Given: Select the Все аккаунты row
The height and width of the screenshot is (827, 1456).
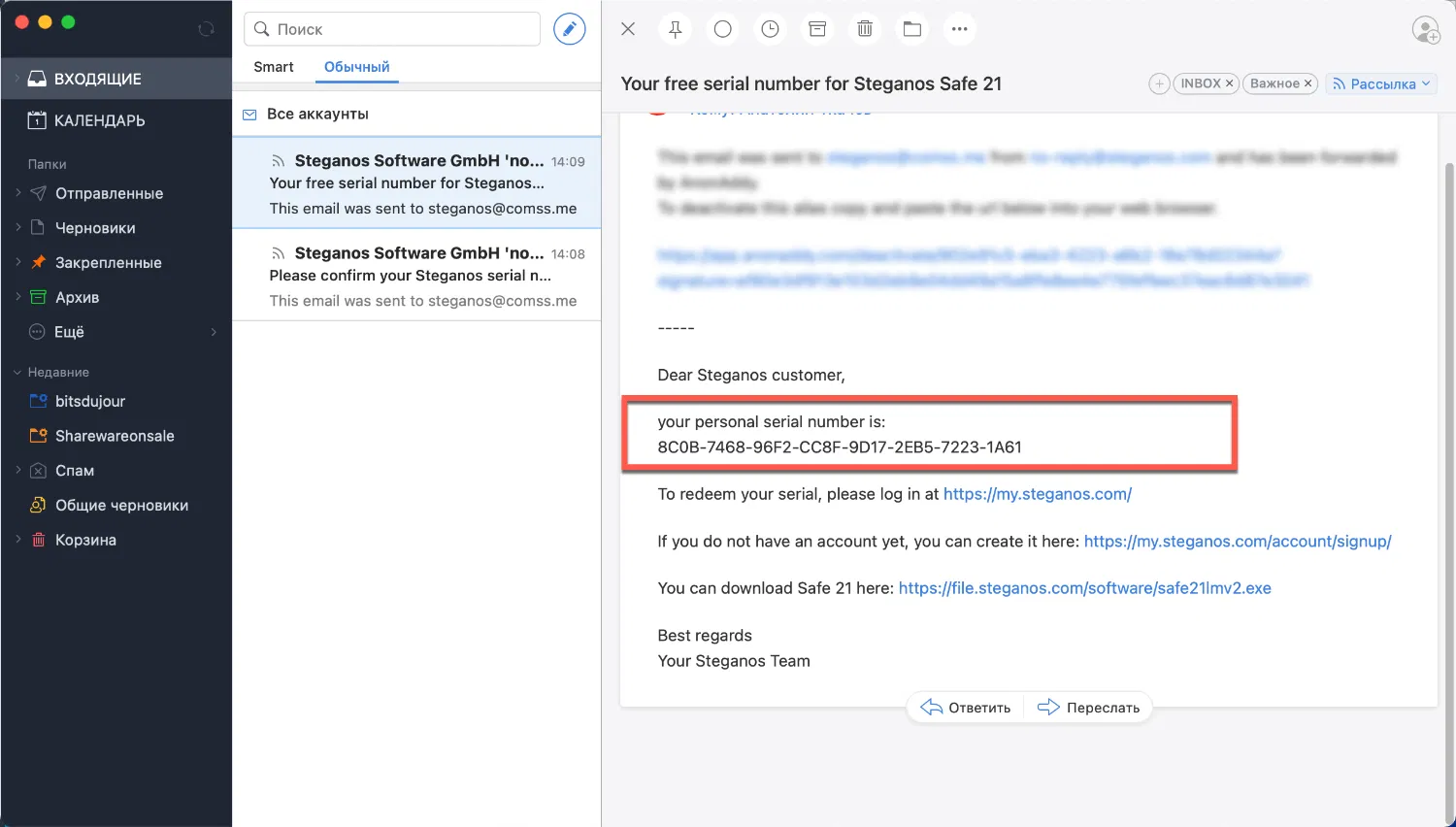Looking at the screenshot, I should 416,114.
